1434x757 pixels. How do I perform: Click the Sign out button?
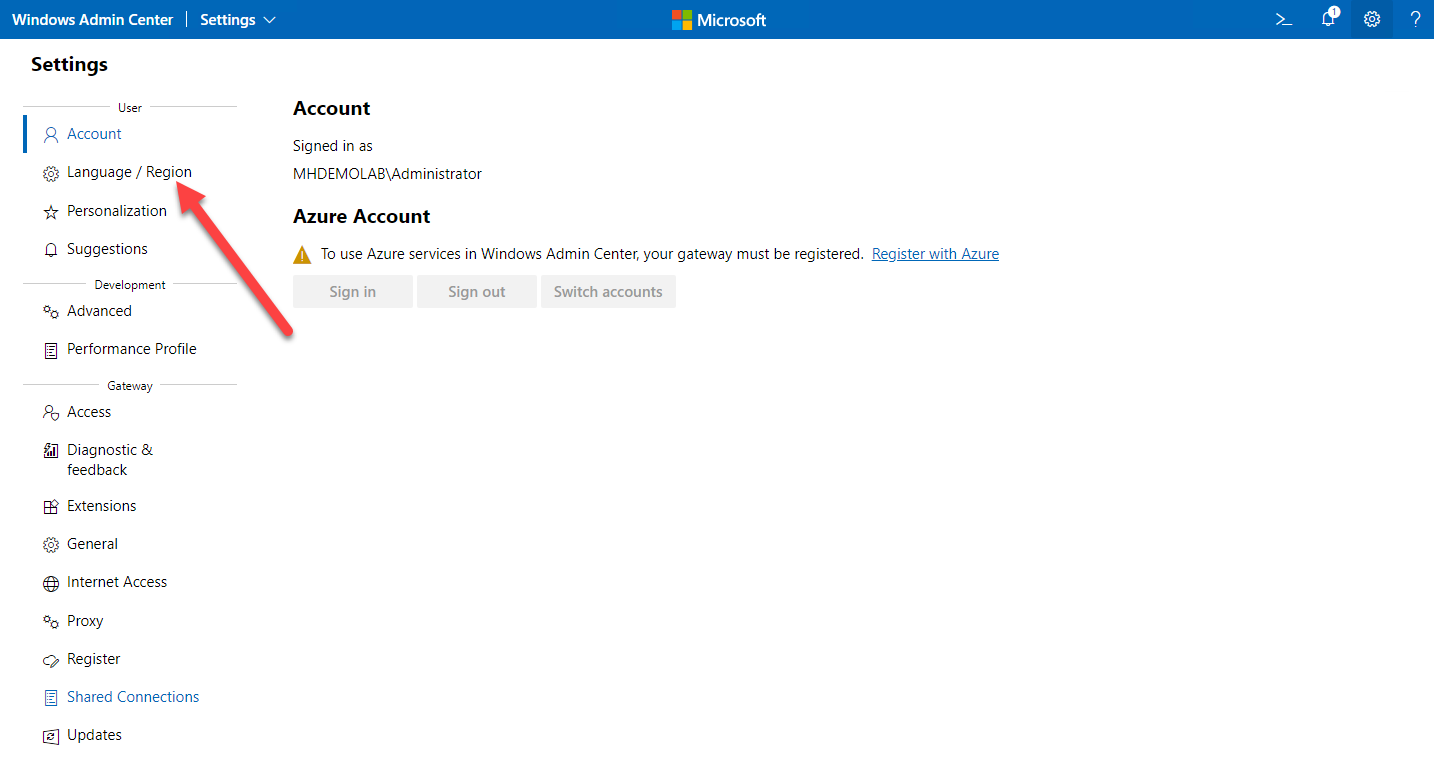pyautogui.click(x=477, y=292)
